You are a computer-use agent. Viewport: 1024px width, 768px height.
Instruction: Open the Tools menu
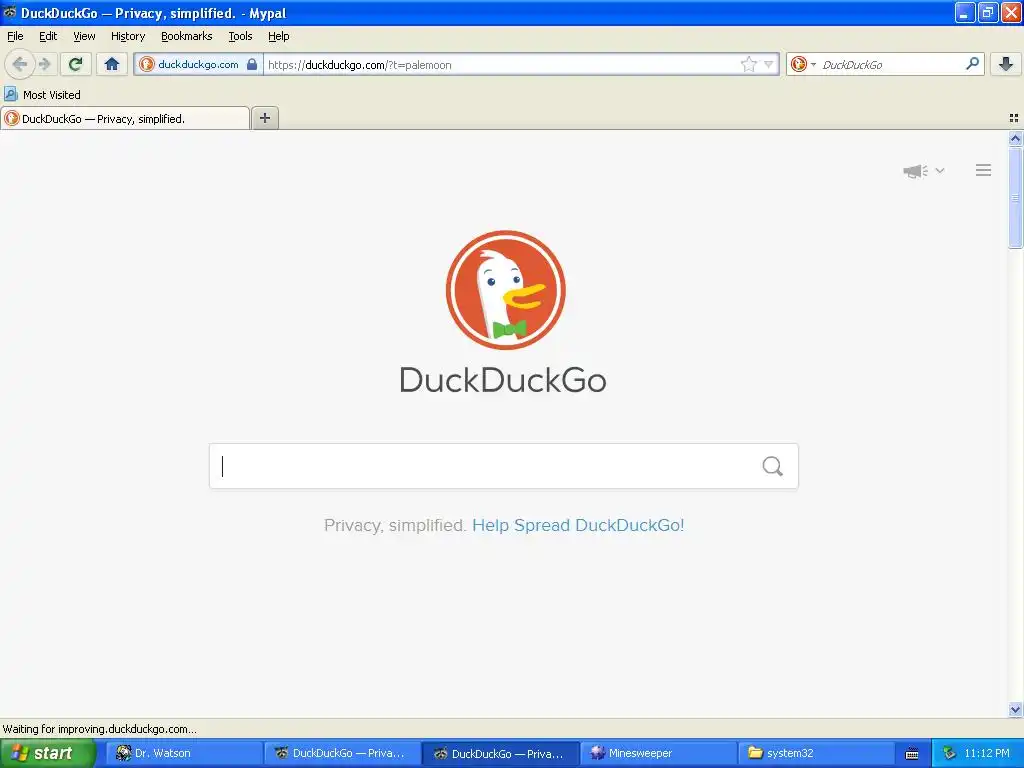click(240, 36)
